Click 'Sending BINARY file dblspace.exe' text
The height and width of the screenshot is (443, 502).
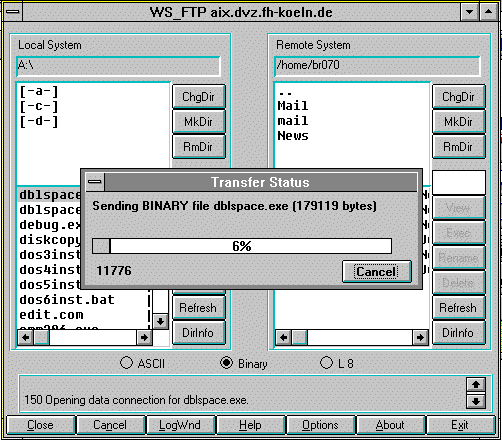[x=234, y=206]
